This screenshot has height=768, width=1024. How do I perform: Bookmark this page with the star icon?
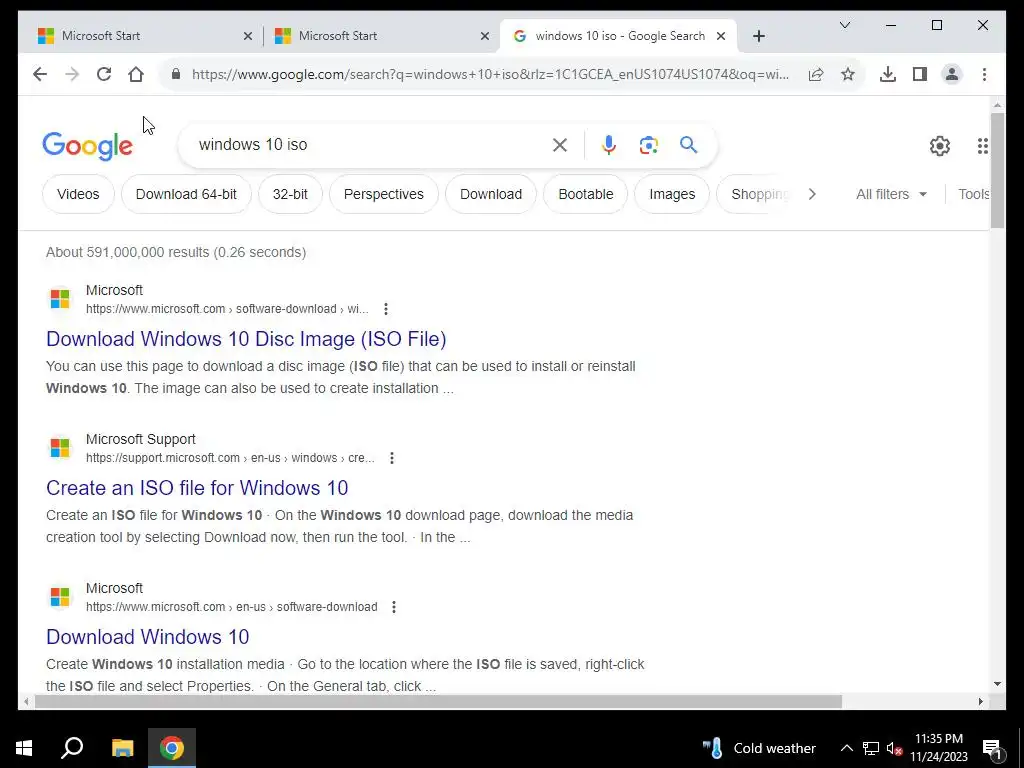coord(848,74)
